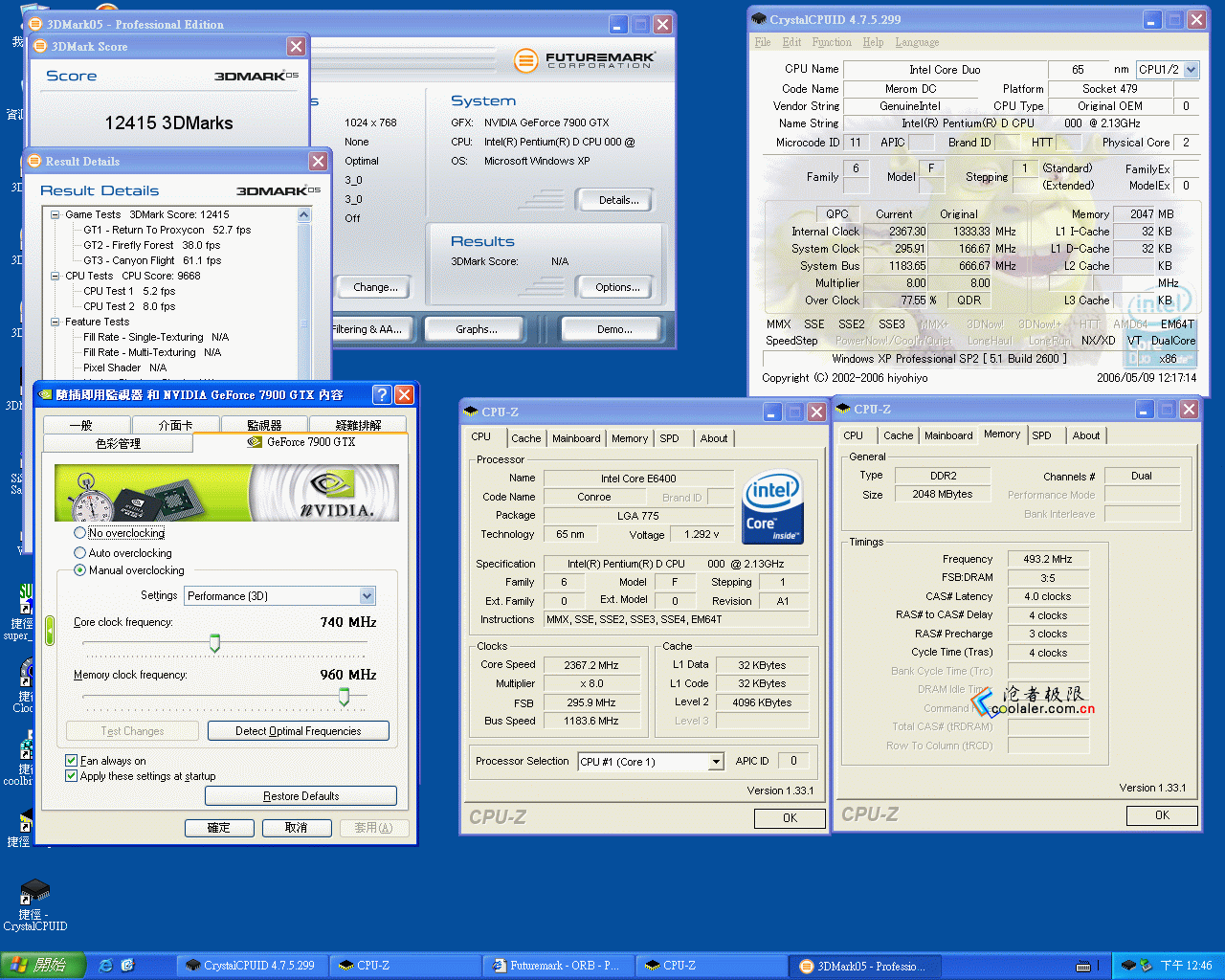The height and width of the screenshot is (980, 1225).
Task: Click the Intel Core logo in CPU-Z
Action: (x=772, y=507)
